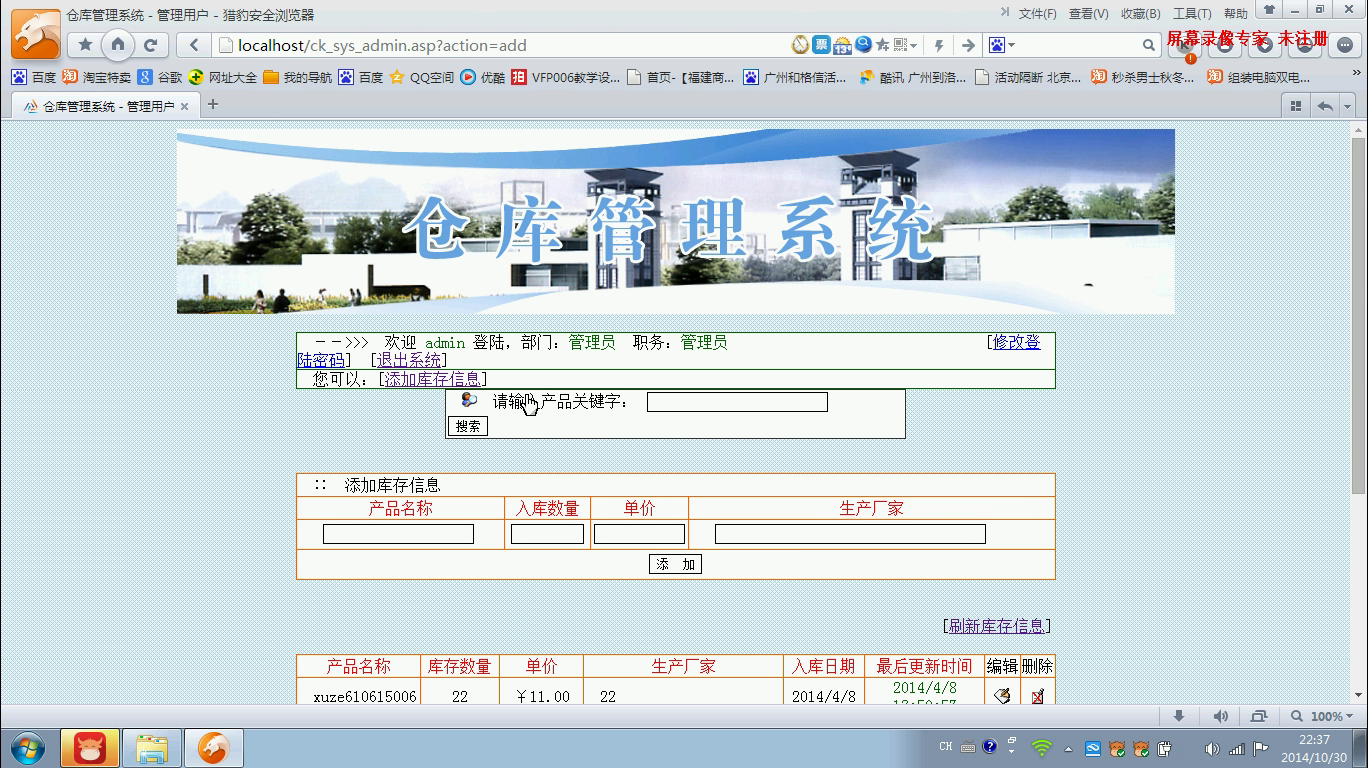
Task: Open the 谷歌 bookmark
Action: [160, 77]
